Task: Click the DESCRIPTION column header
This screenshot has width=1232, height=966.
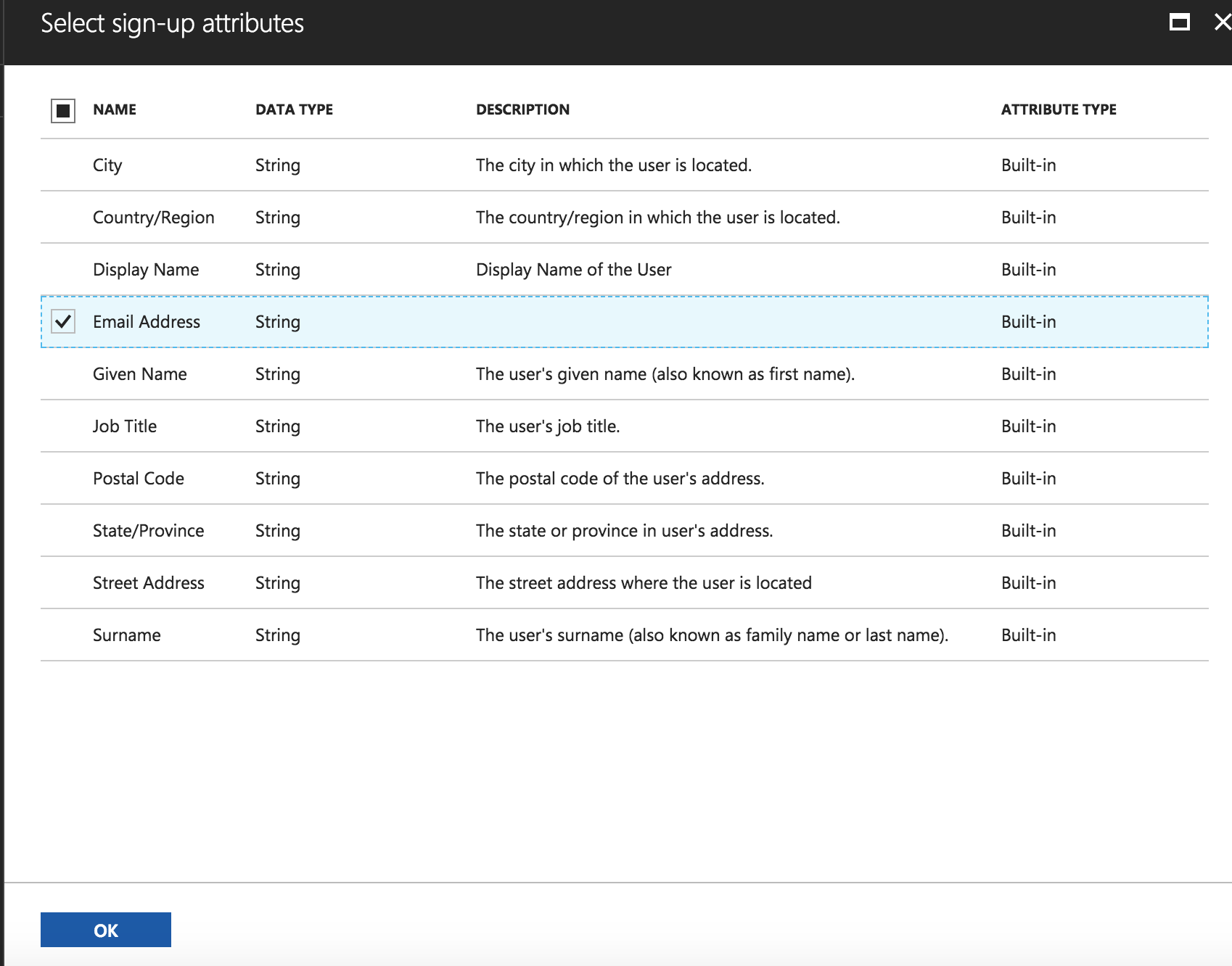Action: (x=522, y=110)
